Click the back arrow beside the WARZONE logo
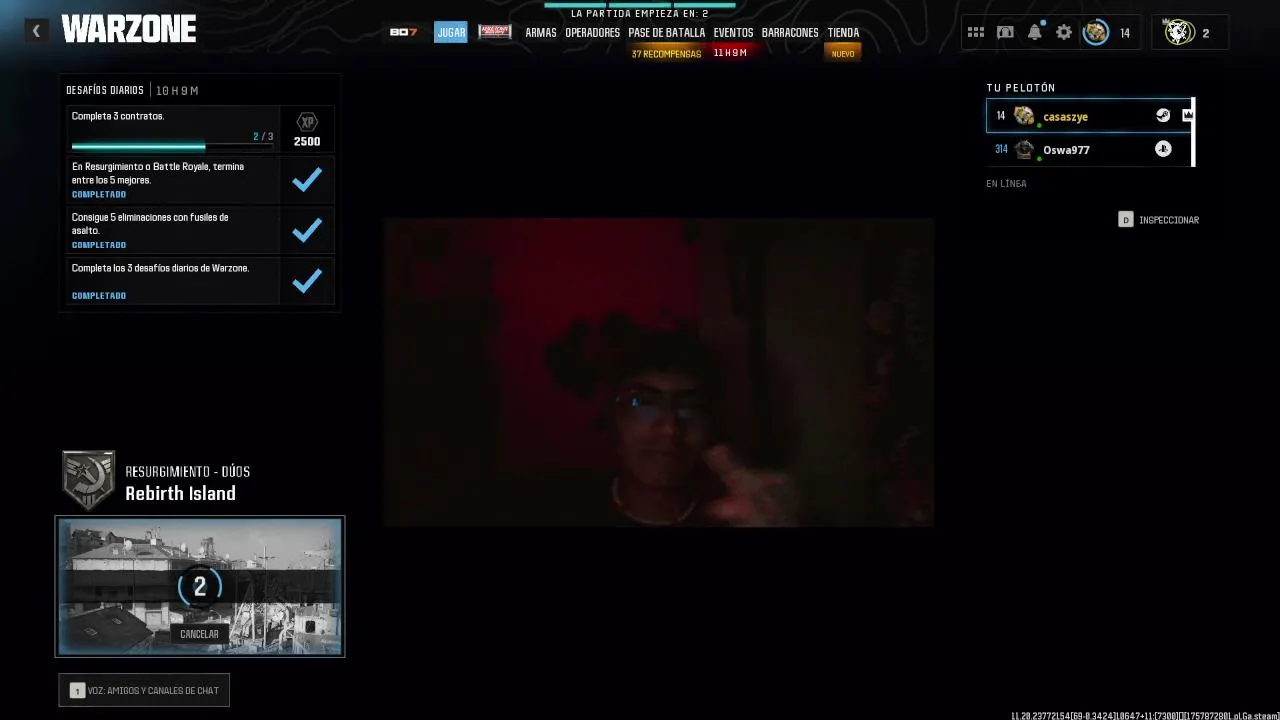Screen dimensions: 1280x720 [x=36, y=31]
